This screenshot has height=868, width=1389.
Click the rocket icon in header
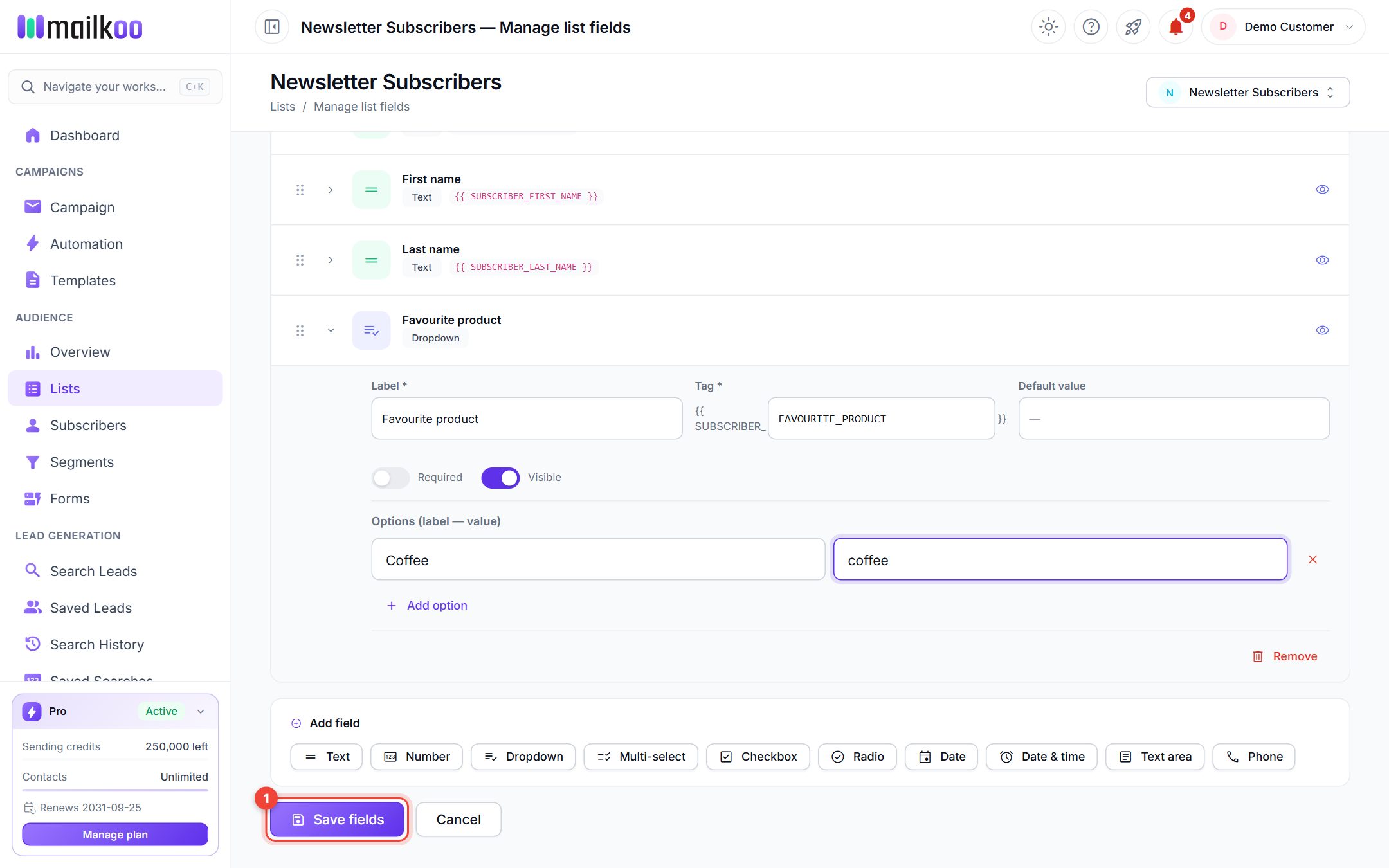point(1133,27)
